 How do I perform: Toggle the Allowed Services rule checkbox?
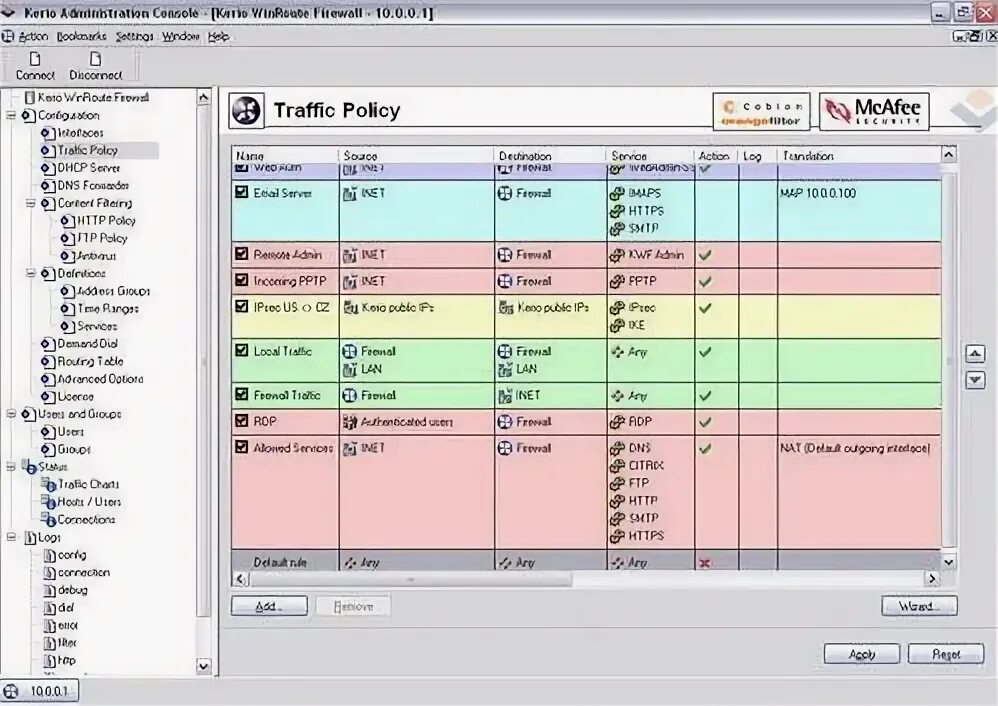[241, 447]
